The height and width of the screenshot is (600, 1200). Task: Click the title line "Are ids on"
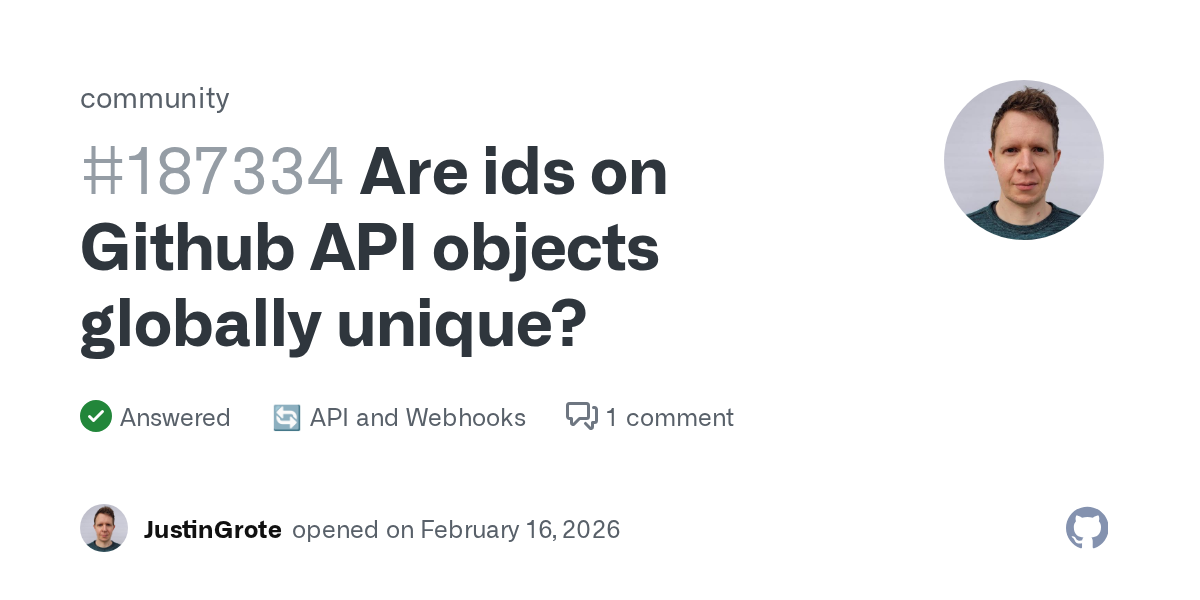[513, 172]
